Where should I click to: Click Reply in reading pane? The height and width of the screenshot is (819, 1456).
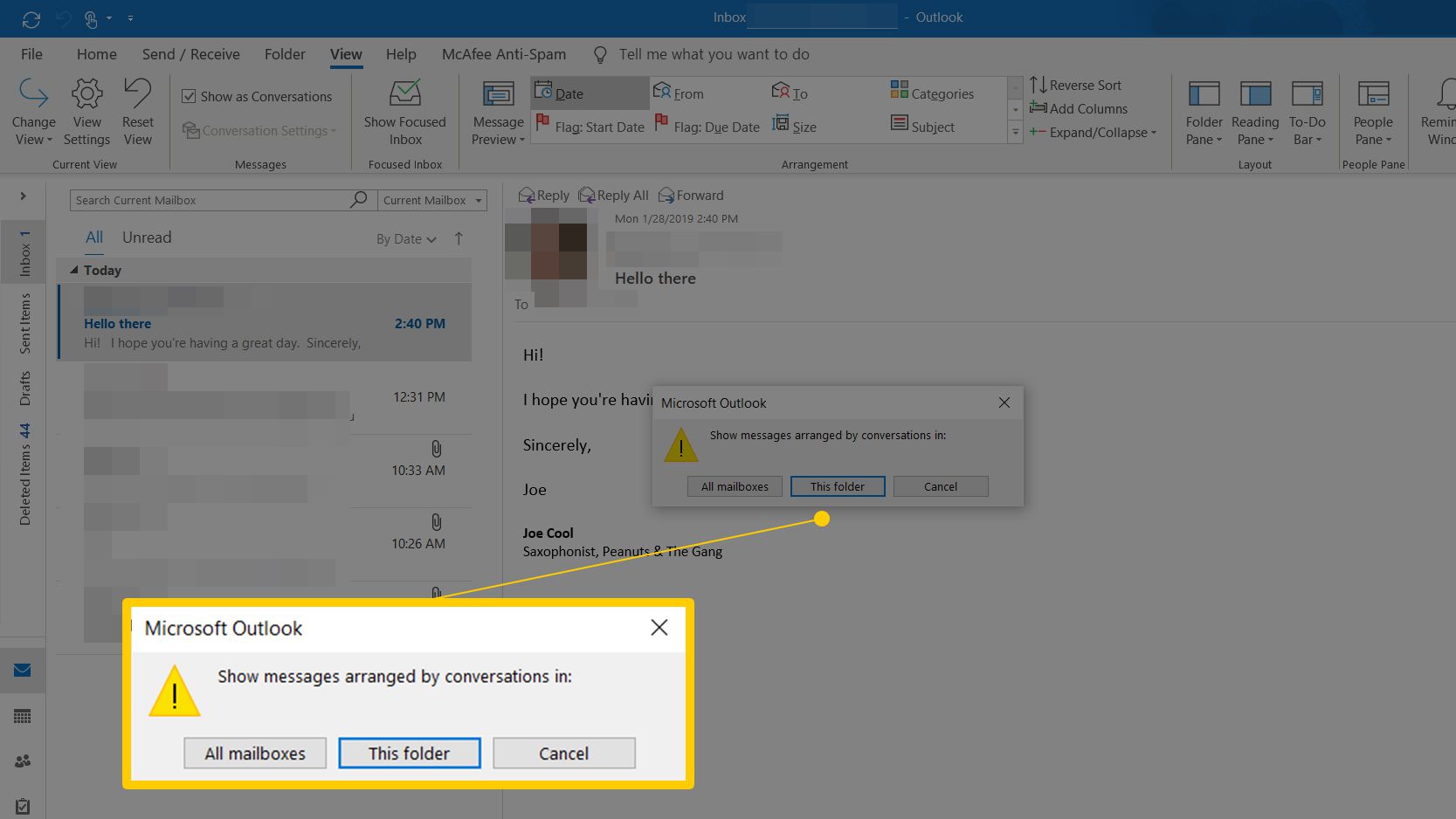click(x=543, y=196)
